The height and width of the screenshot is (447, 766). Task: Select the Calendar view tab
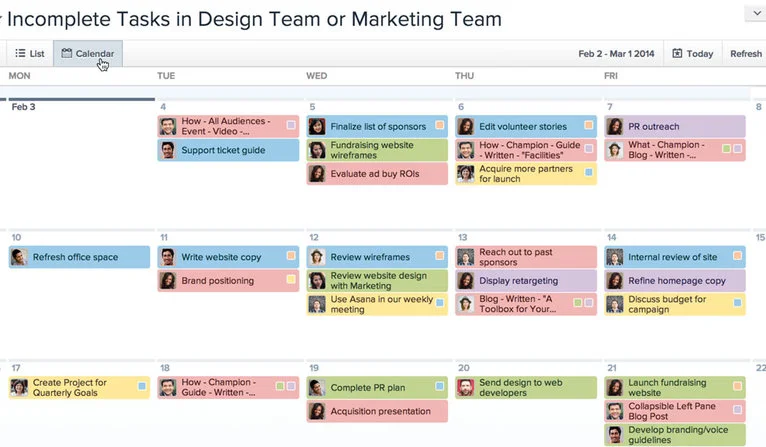pos(88,53)
